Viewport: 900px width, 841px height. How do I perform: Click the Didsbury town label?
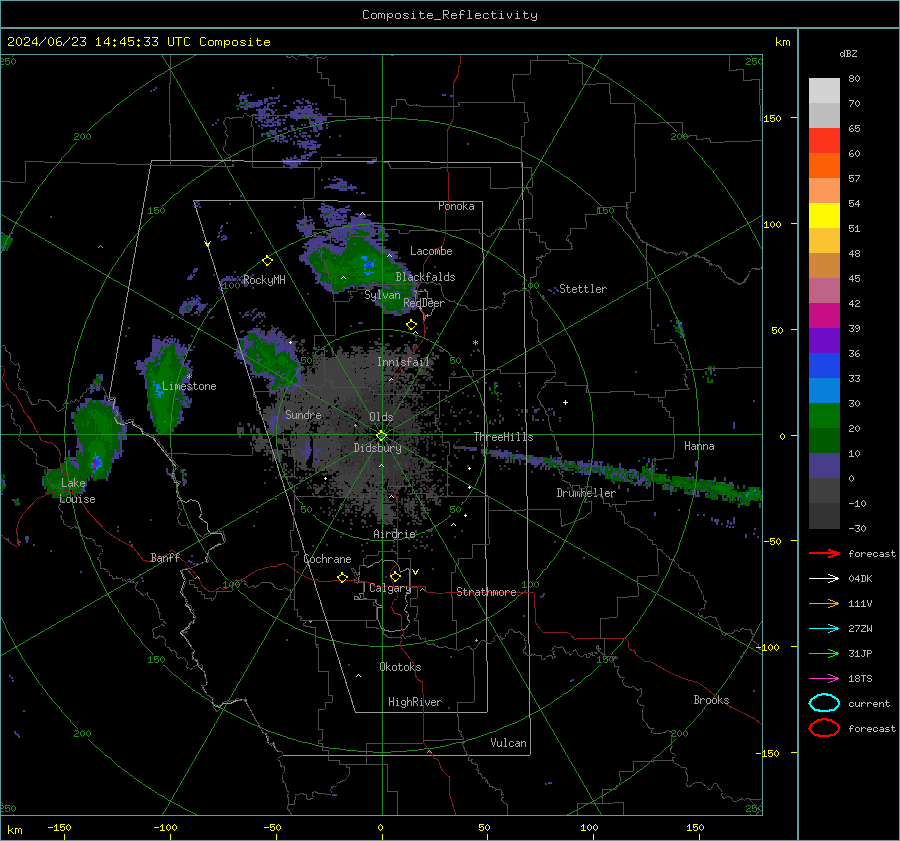pyautogui.click(x=377, y=448)
